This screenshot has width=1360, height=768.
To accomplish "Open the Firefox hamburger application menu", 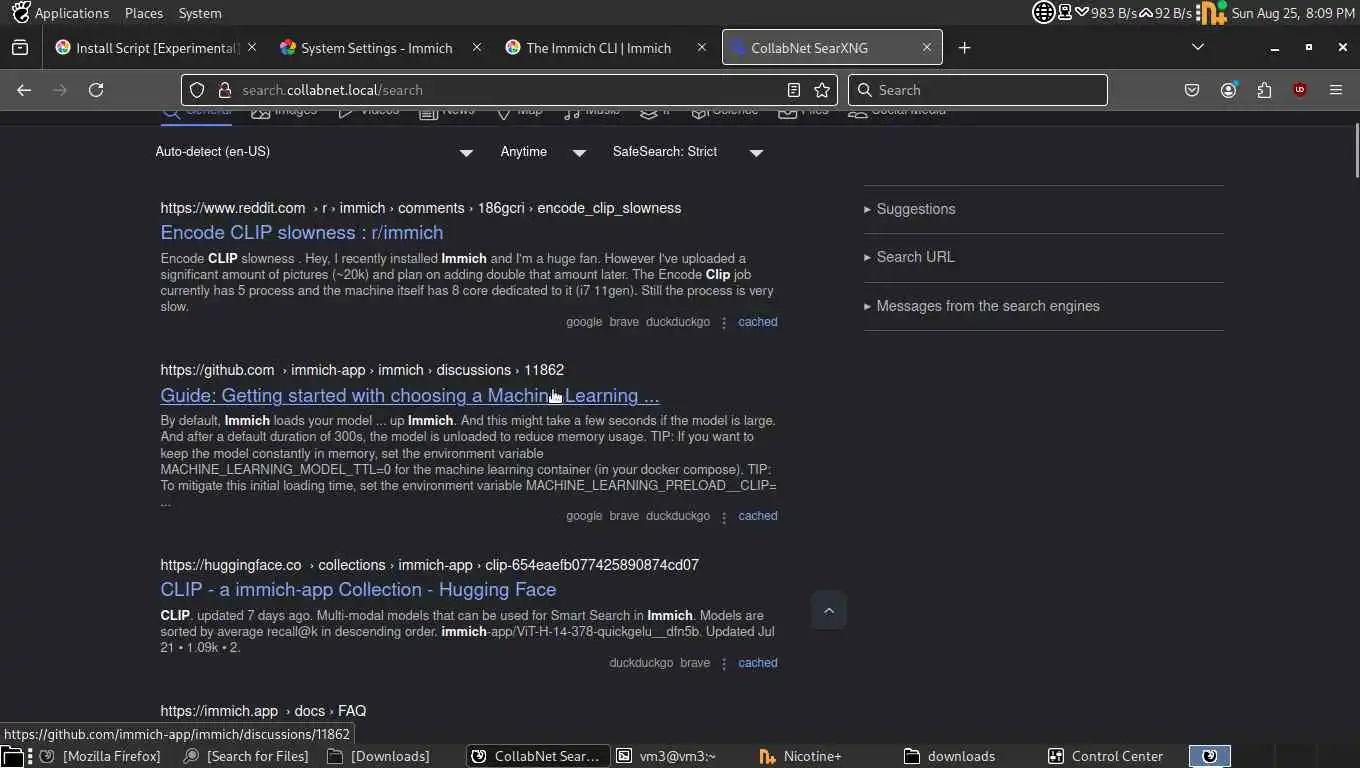I will [x=1336, y=90].
